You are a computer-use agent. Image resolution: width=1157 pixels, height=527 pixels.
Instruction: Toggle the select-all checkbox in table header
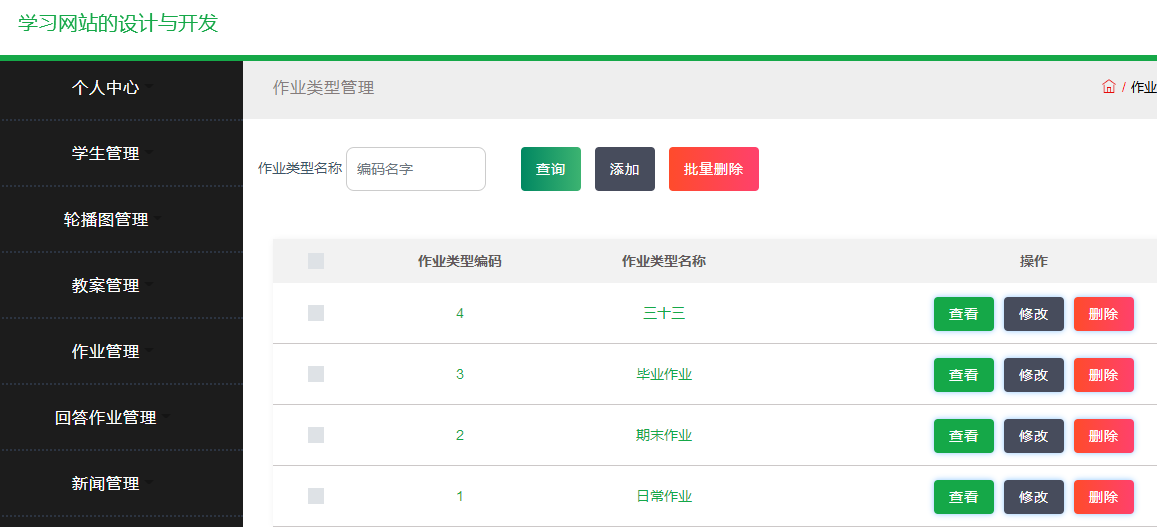tap(316, 261)
